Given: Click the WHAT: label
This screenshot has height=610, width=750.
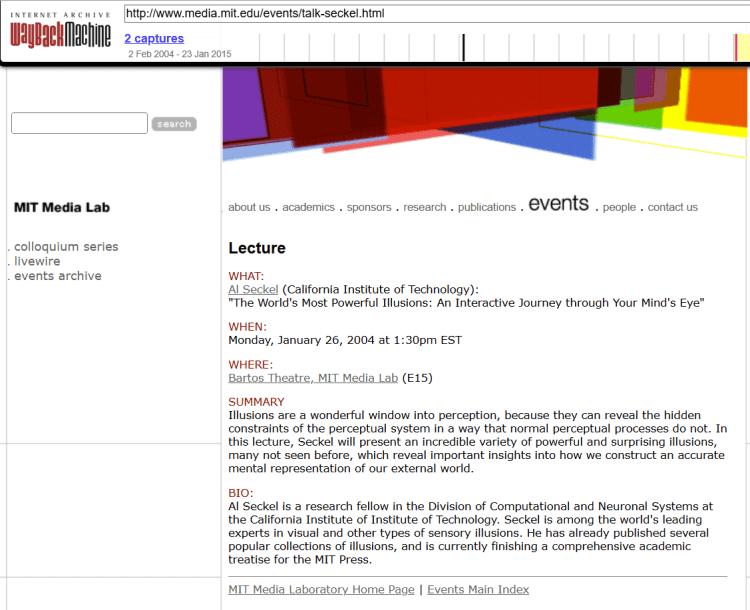Looking at the screenshot, I should (246, 276).
